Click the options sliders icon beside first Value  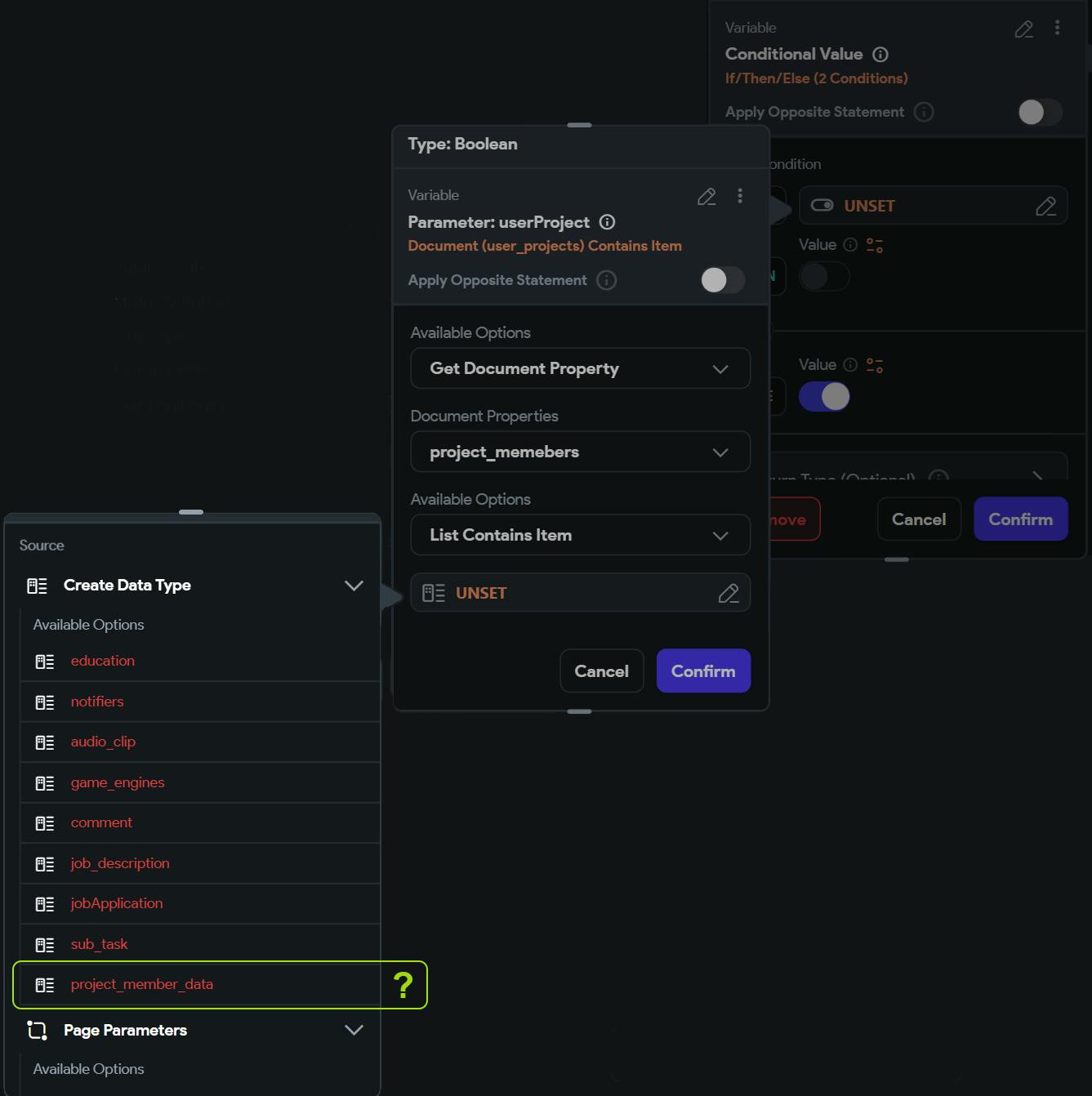tap(875, 245)
